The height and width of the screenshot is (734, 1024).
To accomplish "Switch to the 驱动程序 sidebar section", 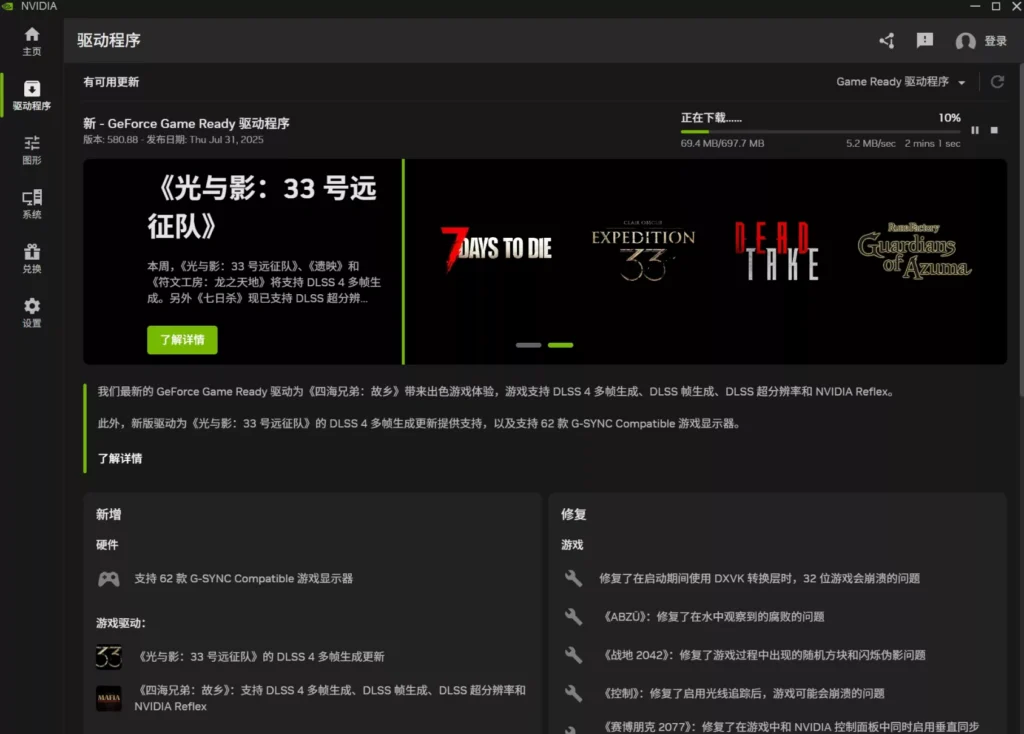I will (31, 95).
